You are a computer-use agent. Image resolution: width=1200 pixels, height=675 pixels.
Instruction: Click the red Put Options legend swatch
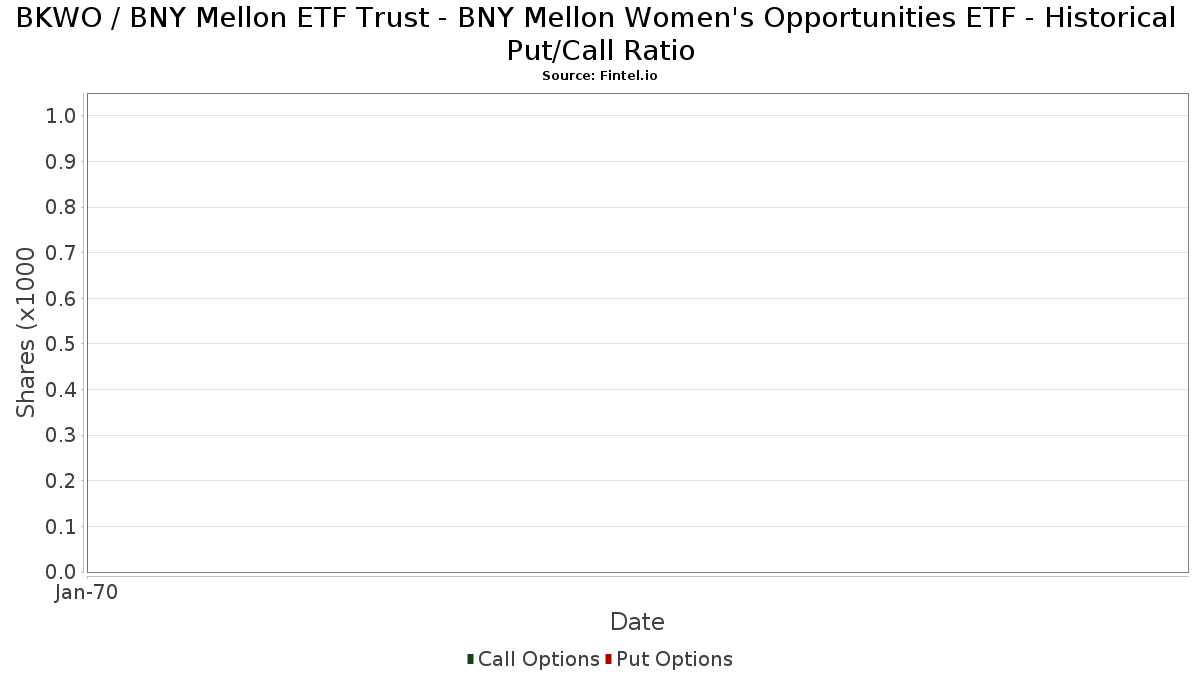click(608, 659)
